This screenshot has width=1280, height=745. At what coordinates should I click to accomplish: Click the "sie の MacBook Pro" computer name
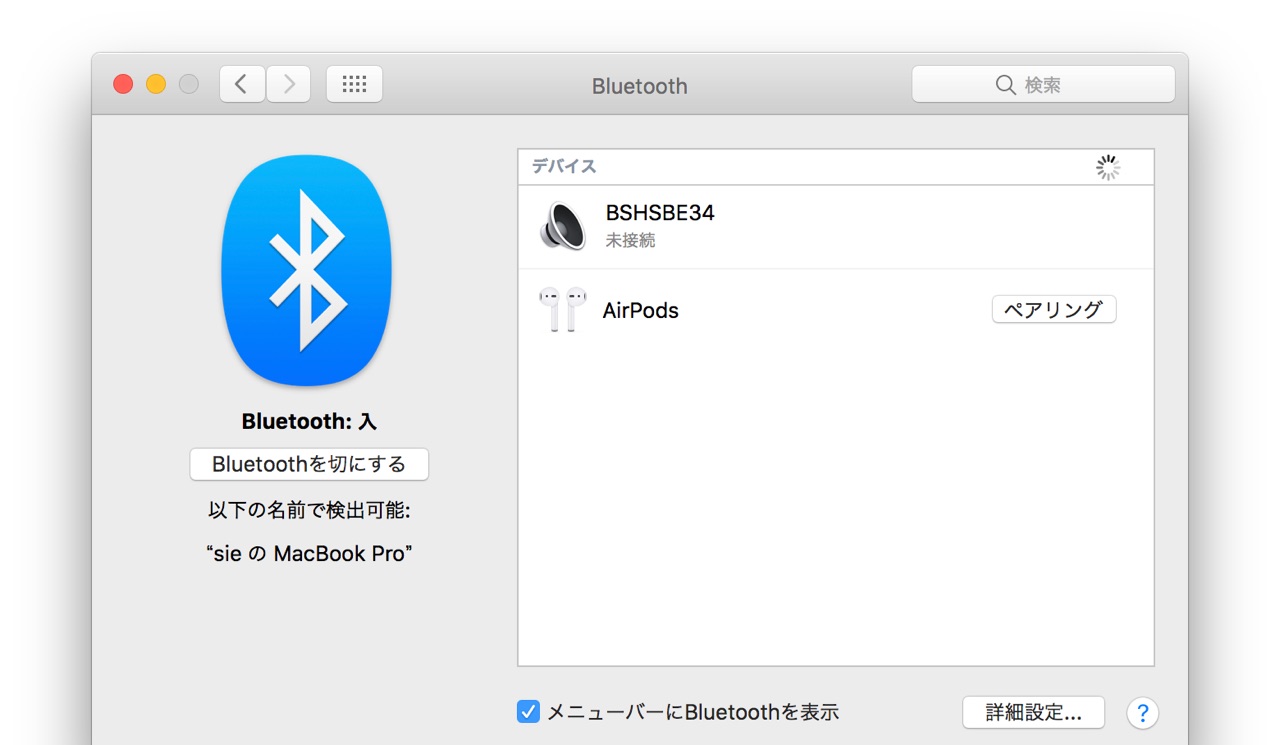point(309,554)
